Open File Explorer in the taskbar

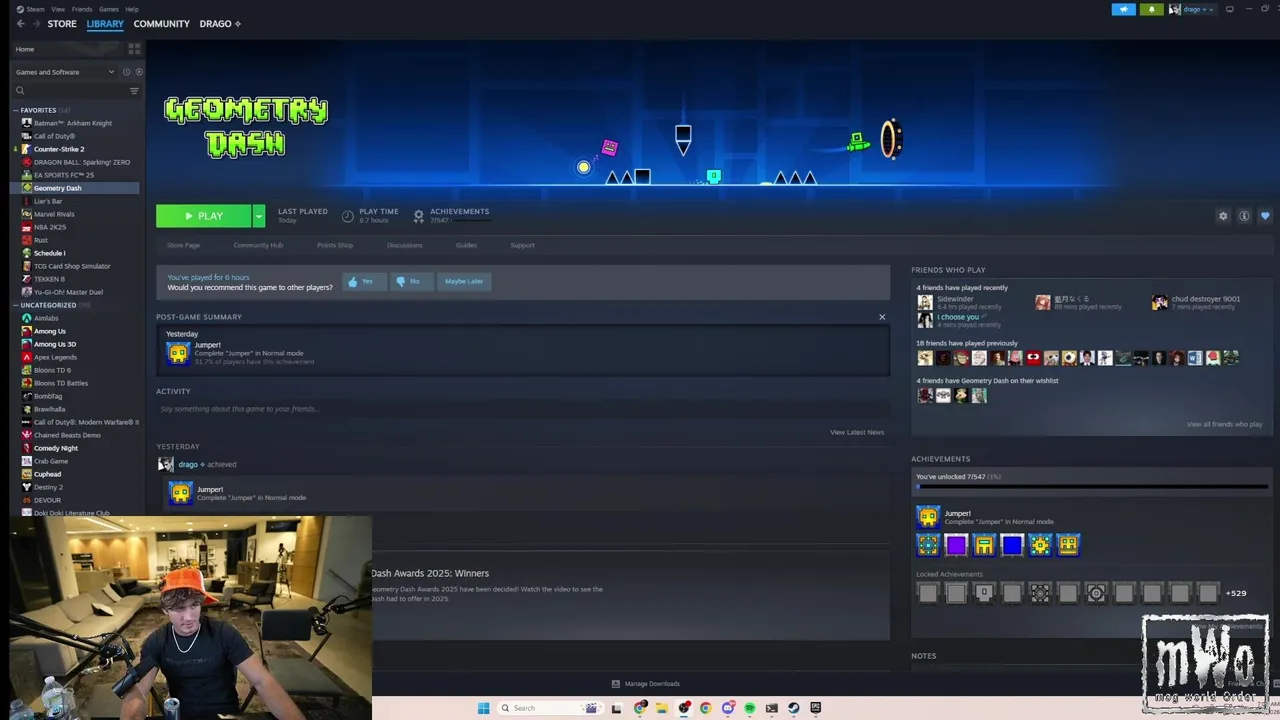[661, 708]
